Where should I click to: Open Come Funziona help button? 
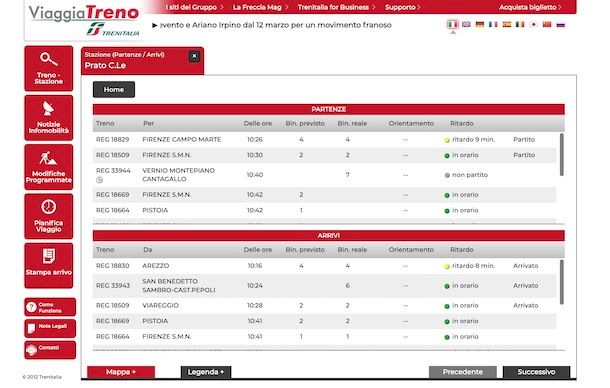50,307
